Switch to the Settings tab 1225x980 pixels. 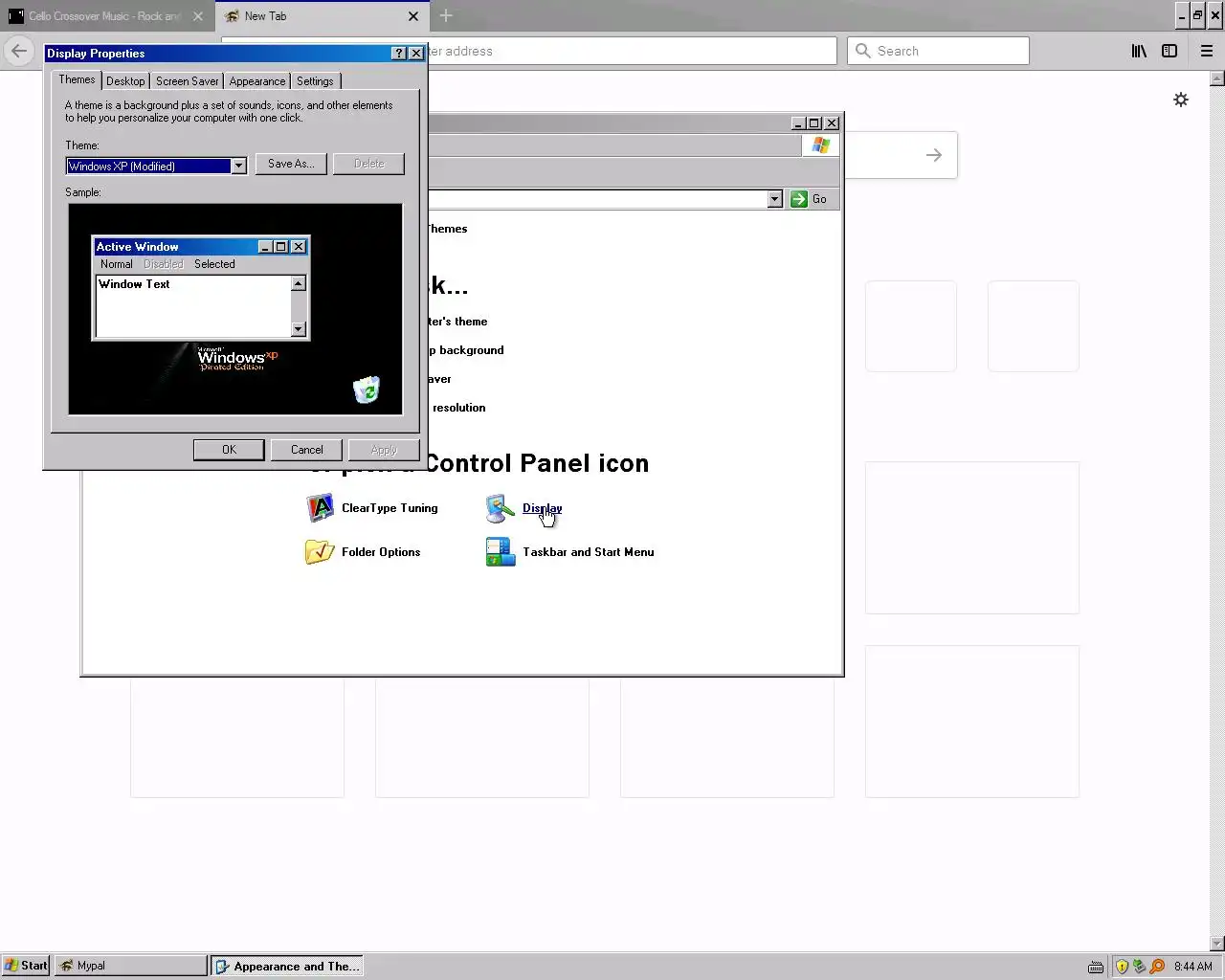315,81
